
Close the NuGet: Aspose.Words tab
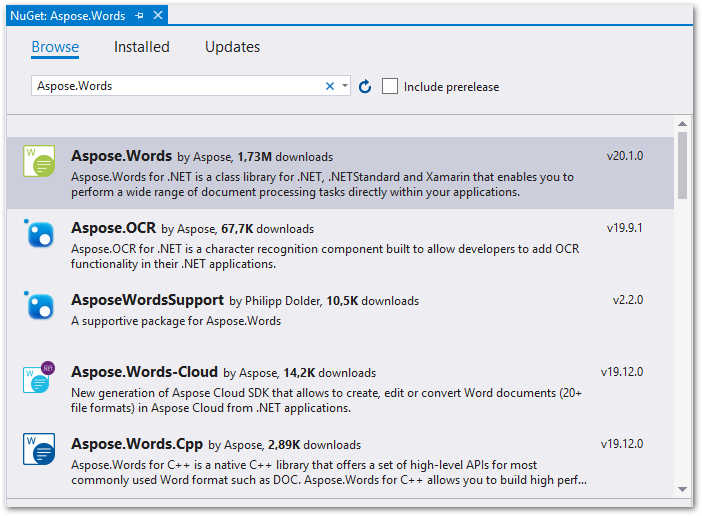(x=158, y=15)
